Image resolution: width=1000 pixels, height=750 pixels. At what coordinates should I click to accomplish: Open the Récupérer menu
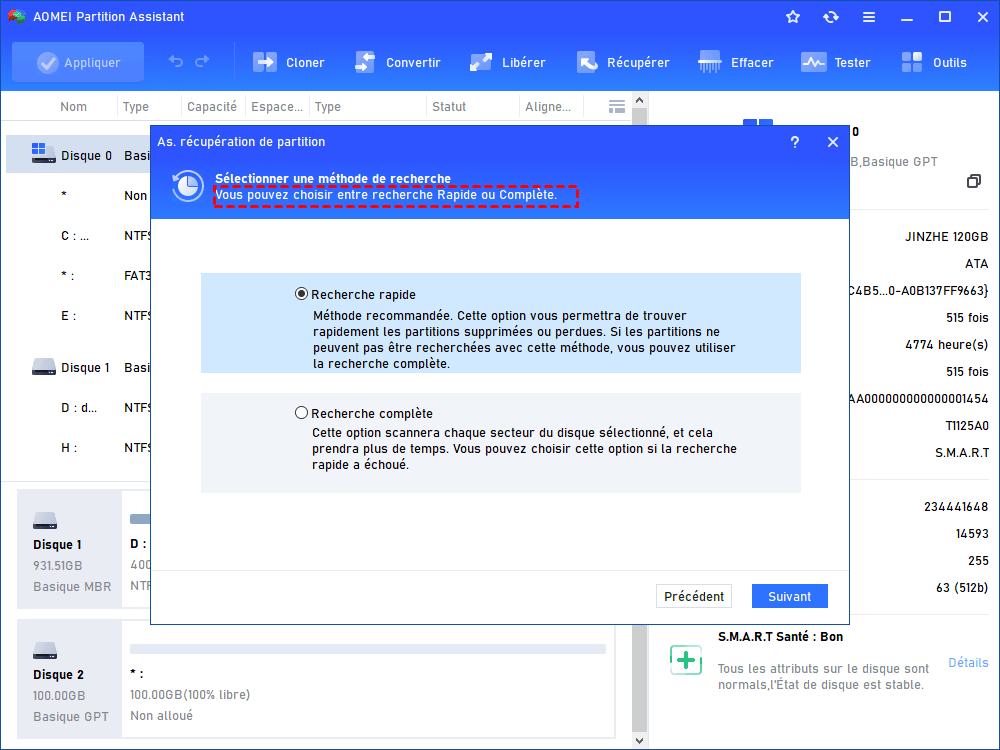click(x=623, y=62)
